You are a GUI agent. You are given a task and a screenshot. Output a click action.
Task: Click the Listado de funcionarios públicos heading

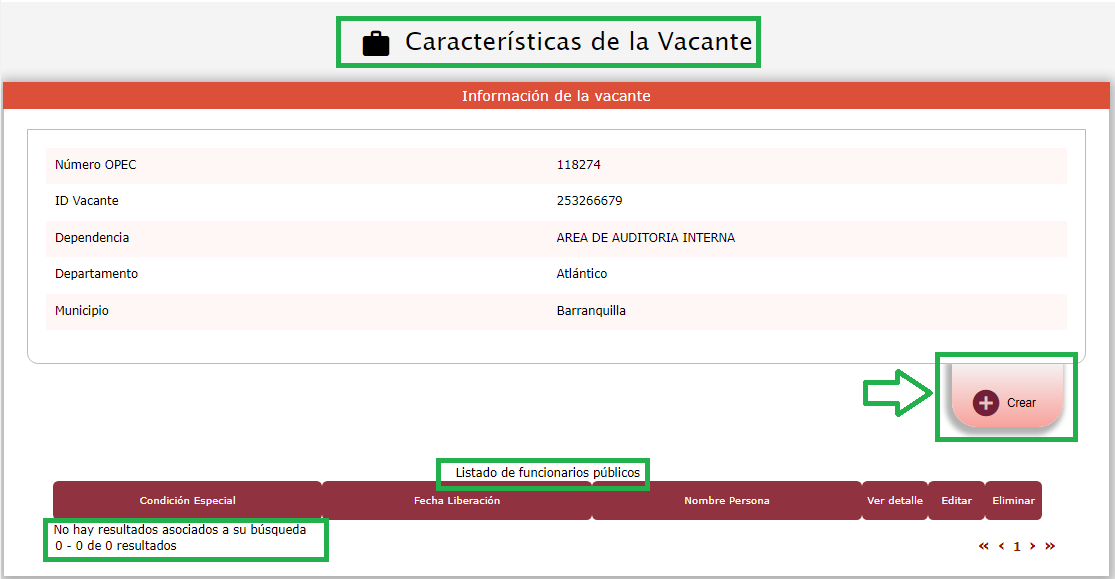pos(547,473)
